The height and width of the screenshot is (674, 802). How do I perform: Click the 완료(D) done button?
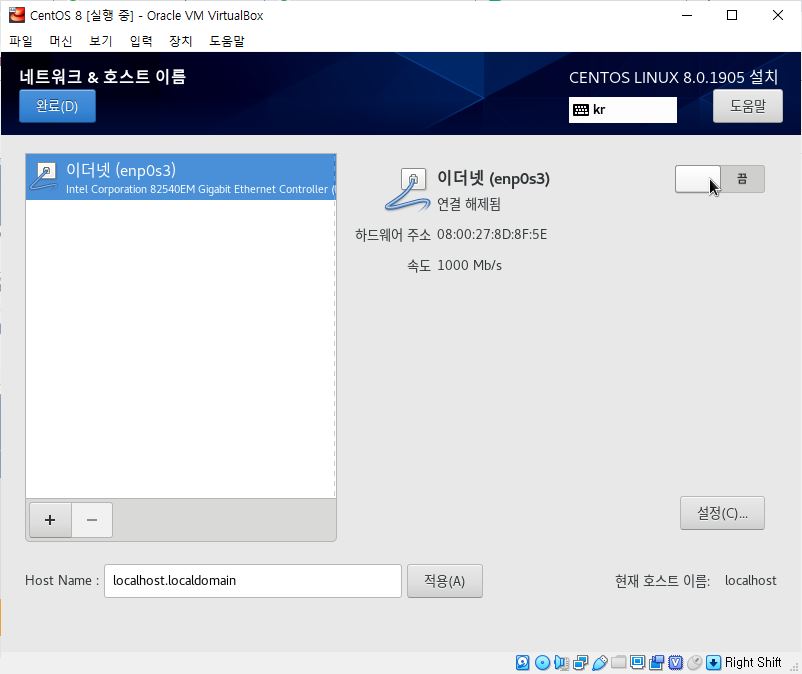(57, 106)
